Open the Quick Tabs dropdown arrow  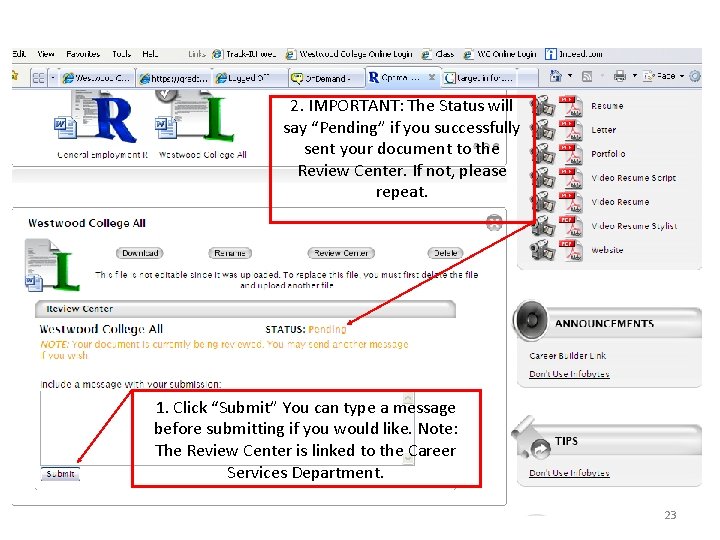[x=53, y=78]
